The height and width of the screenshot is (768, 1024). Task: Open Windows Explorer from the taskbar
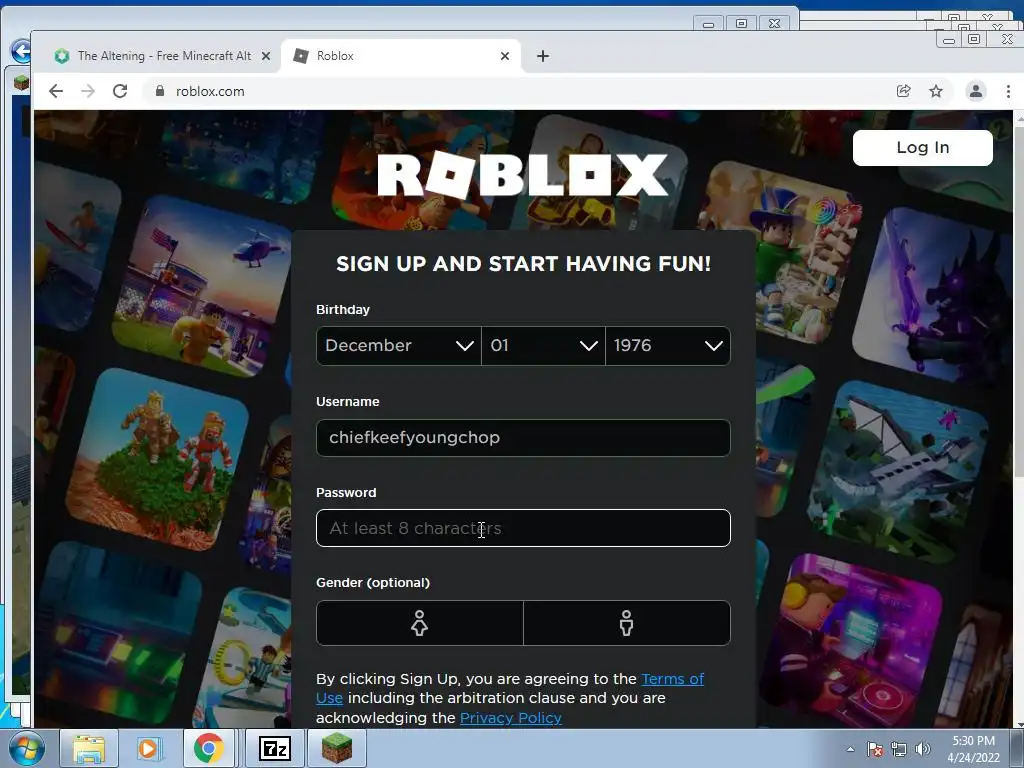tap(89, 748)
